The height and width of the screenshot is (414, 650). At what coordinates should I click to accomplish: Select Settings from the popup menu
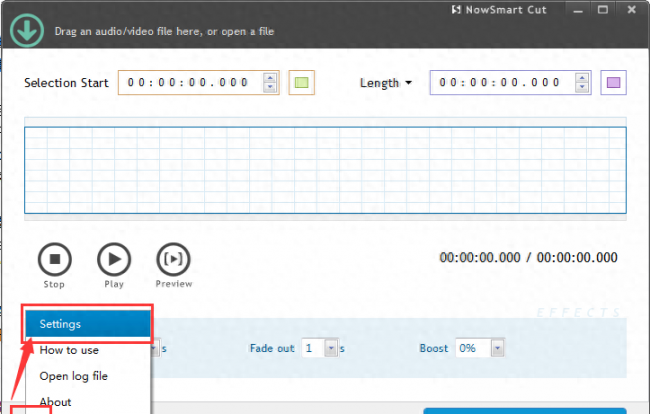(x=88, y=324)
